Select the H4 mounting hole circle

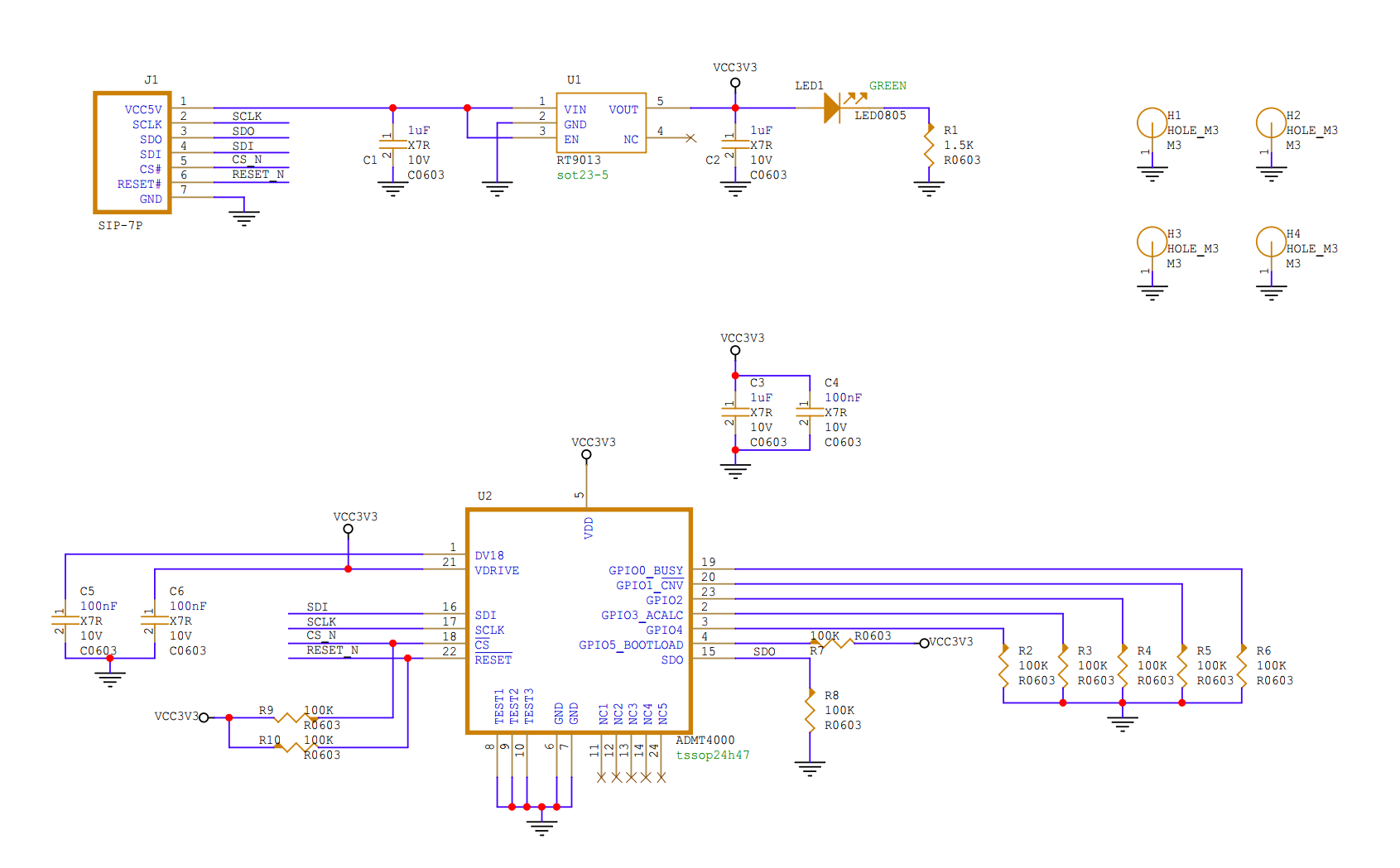(x=1271, y=242)
